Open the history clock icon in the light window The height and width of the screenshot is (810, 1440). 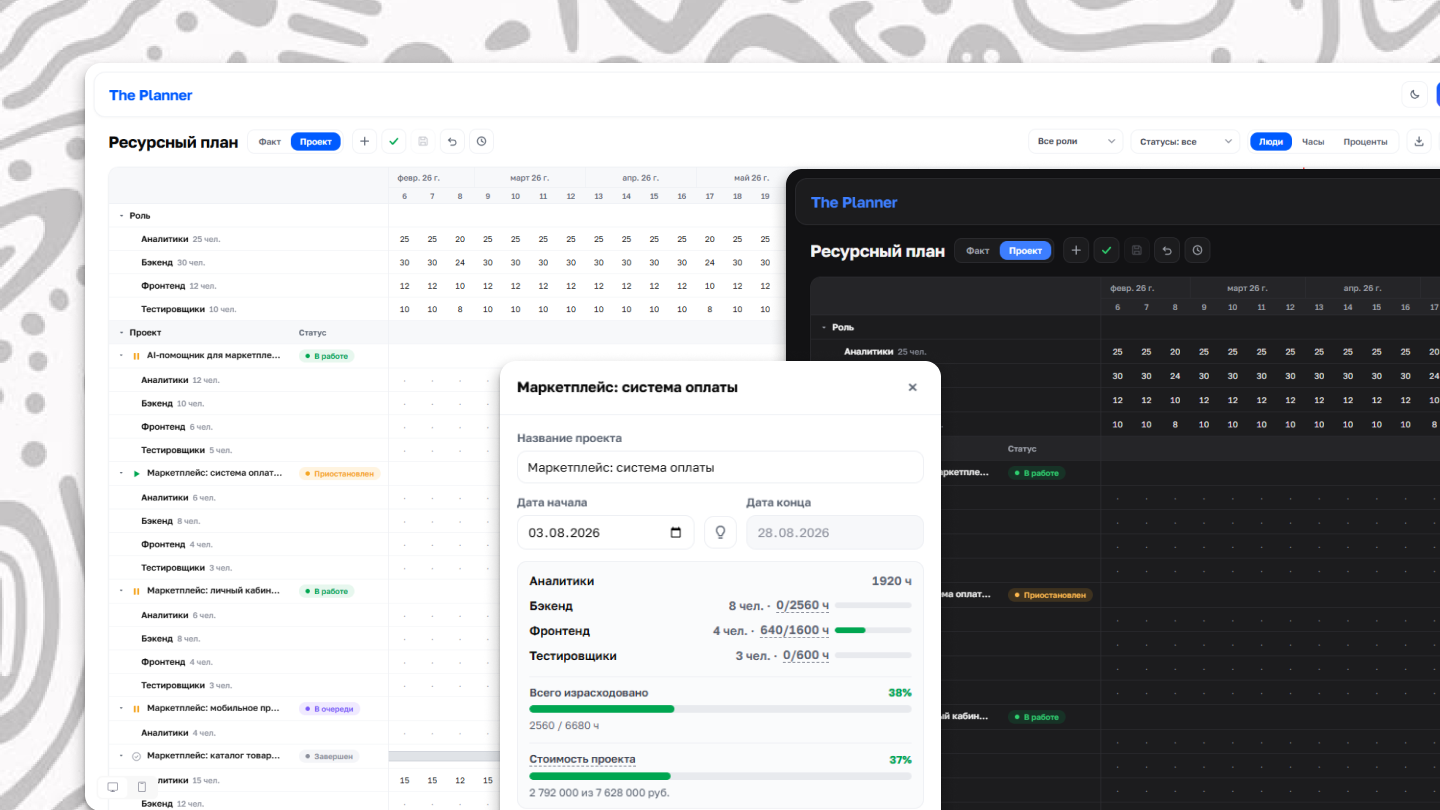point(481,142)
